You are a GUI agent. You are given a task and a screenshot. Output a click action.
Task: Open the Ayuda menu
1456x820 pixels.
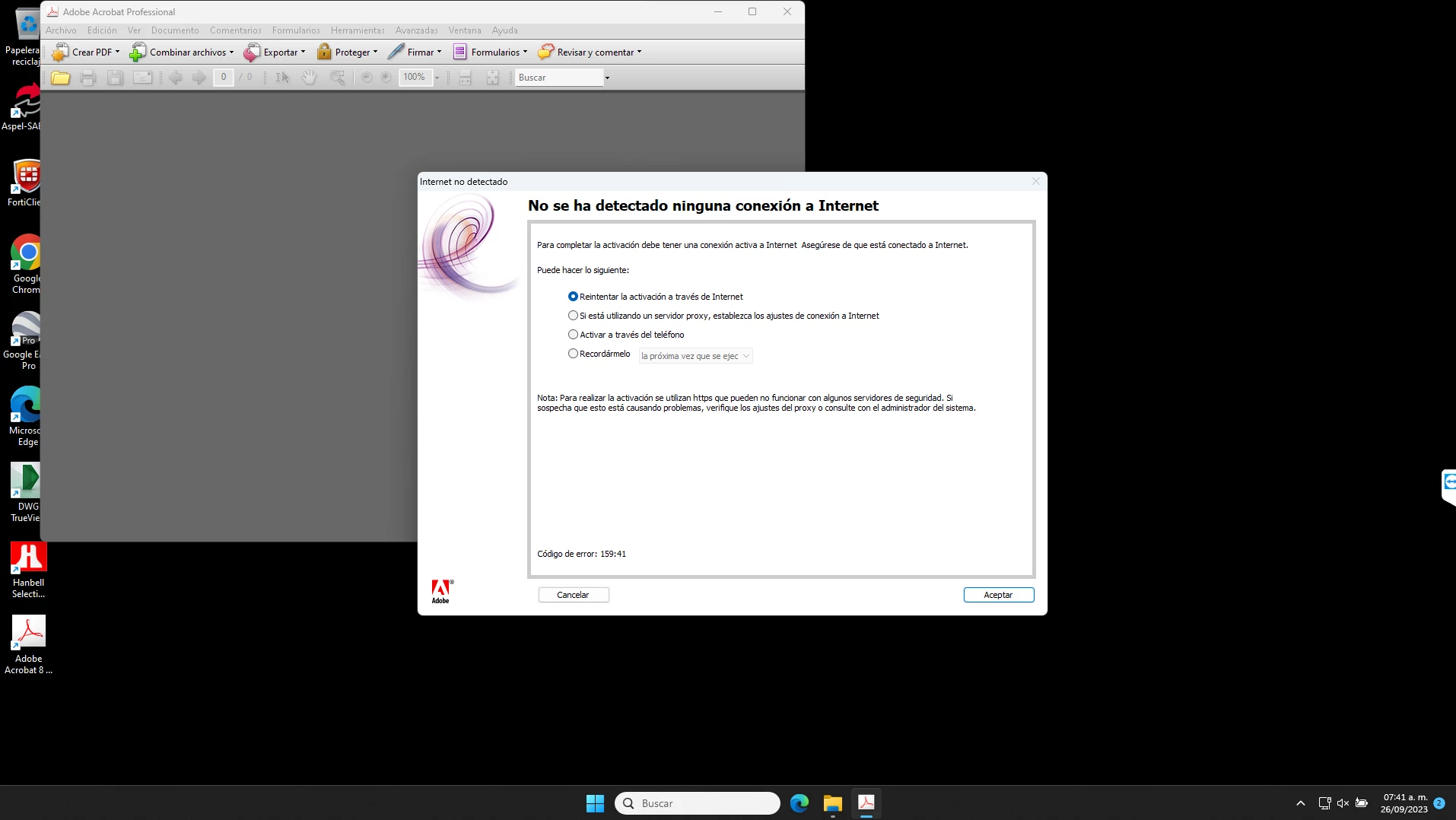tap(504, 30)
